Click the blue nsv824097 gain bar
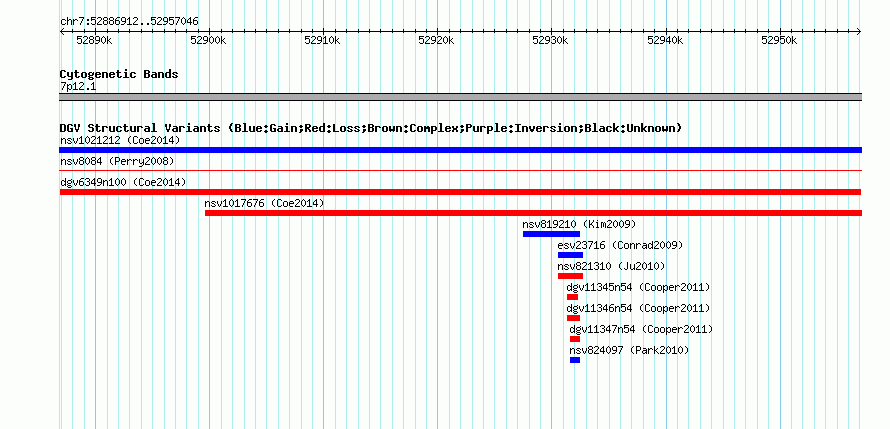The image size is (890, 429). pyautogui.click(x=575, y=360)
